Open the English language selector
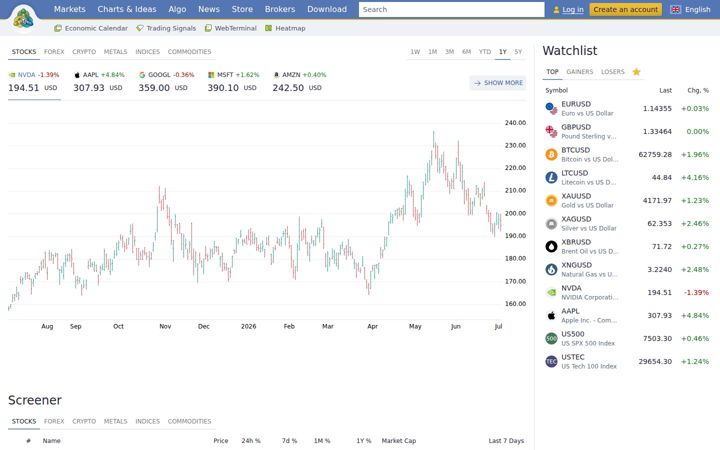 (691, 10)
